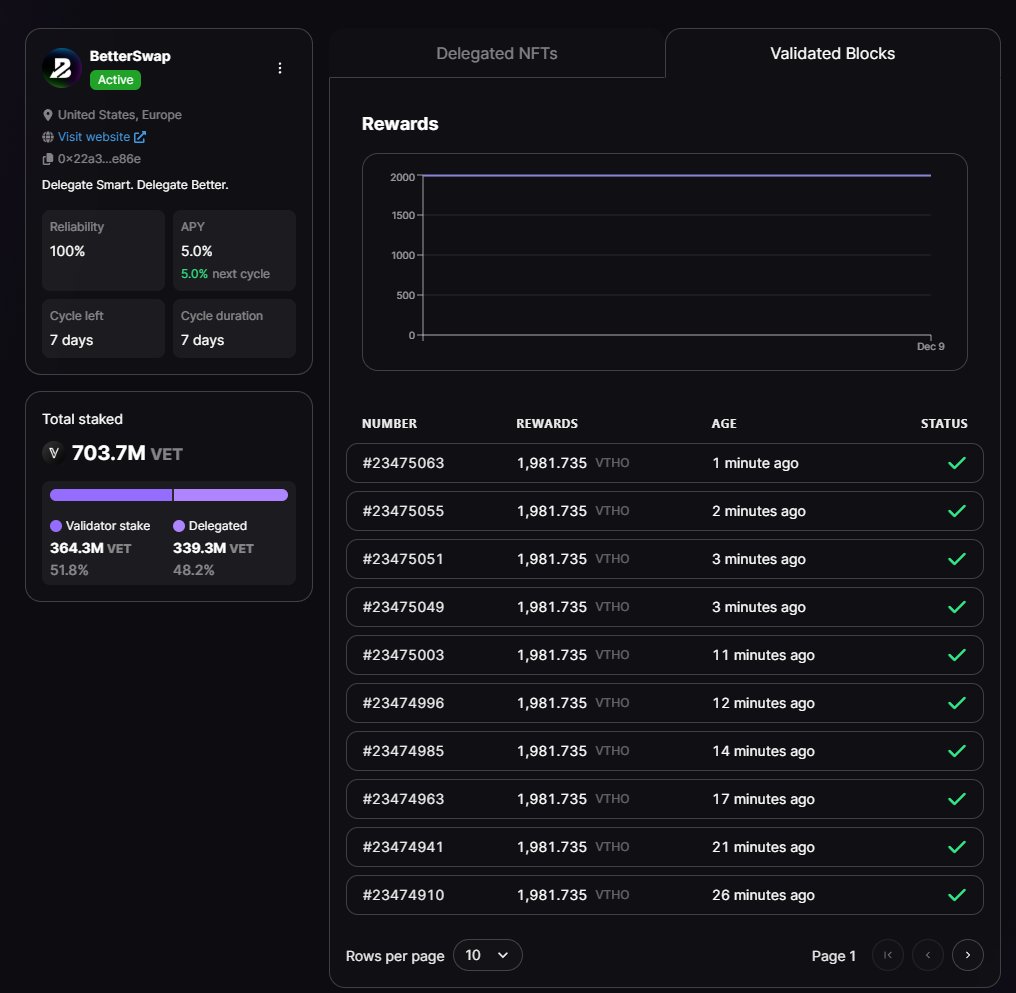The width and height of the screenshot is (1016, 993).
Task: Click the REWARDS column header
Action: pyautogui.click(x=547, y=424)
